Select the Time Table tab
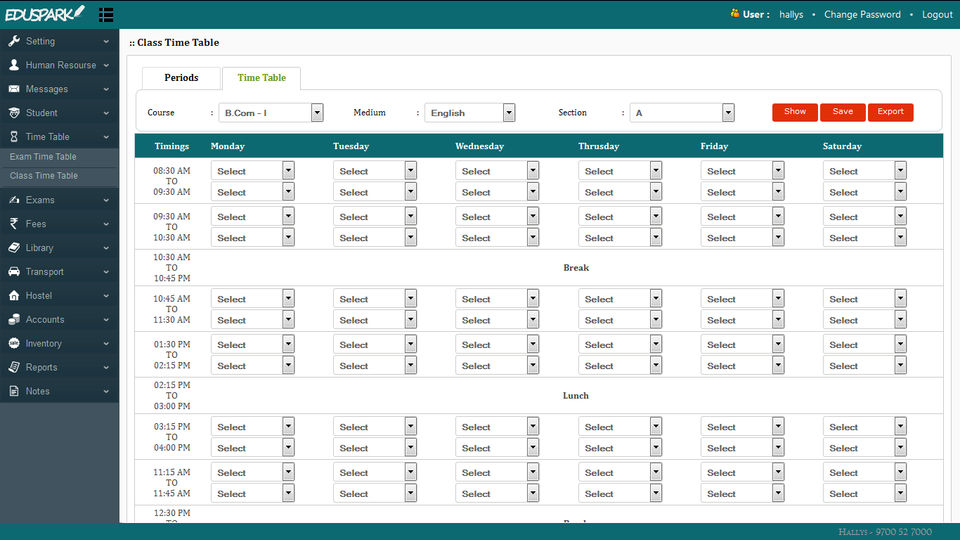This screenshot has height=540, width=960. (x=261, y=78)
